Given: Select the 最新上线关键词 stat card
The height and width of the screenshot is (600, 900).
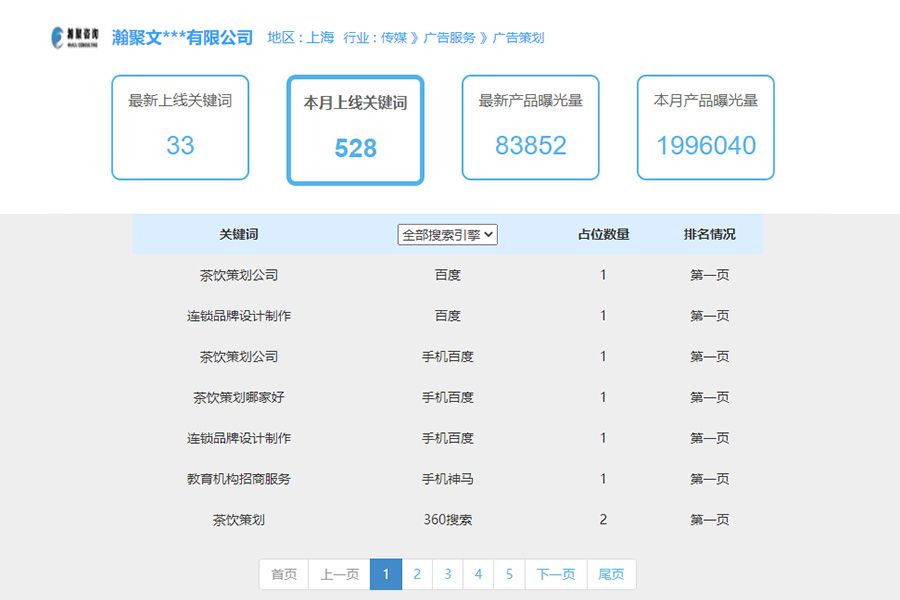Looking at the screenshot, I should tap(180, 127).
